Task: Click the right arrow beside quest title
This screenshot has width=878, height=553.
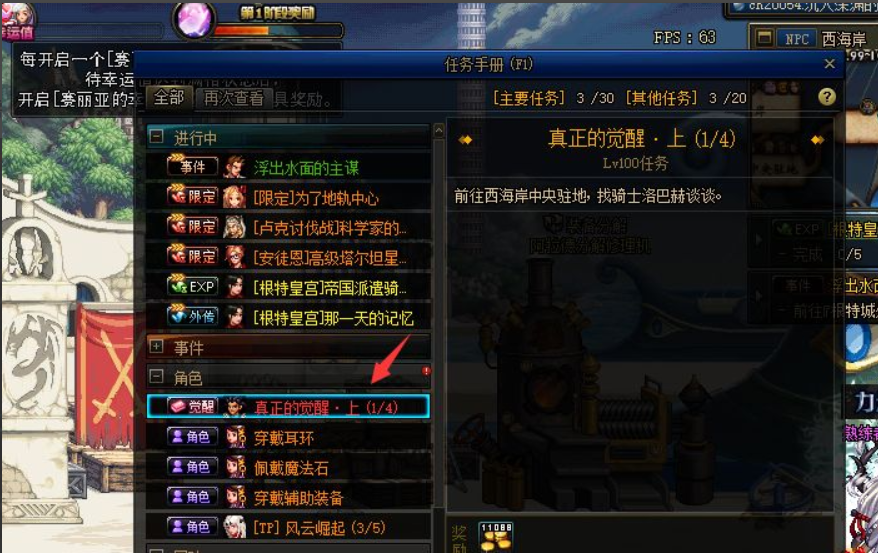Action: click(817, 140)
